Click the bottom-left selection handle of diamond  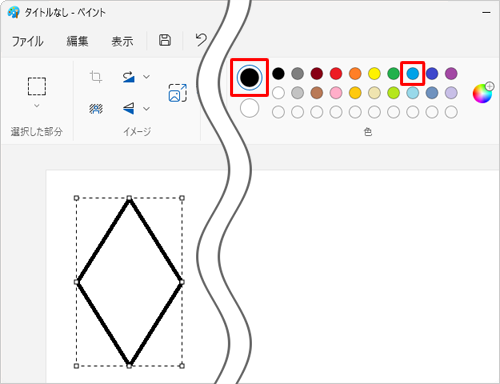point(76,366)
